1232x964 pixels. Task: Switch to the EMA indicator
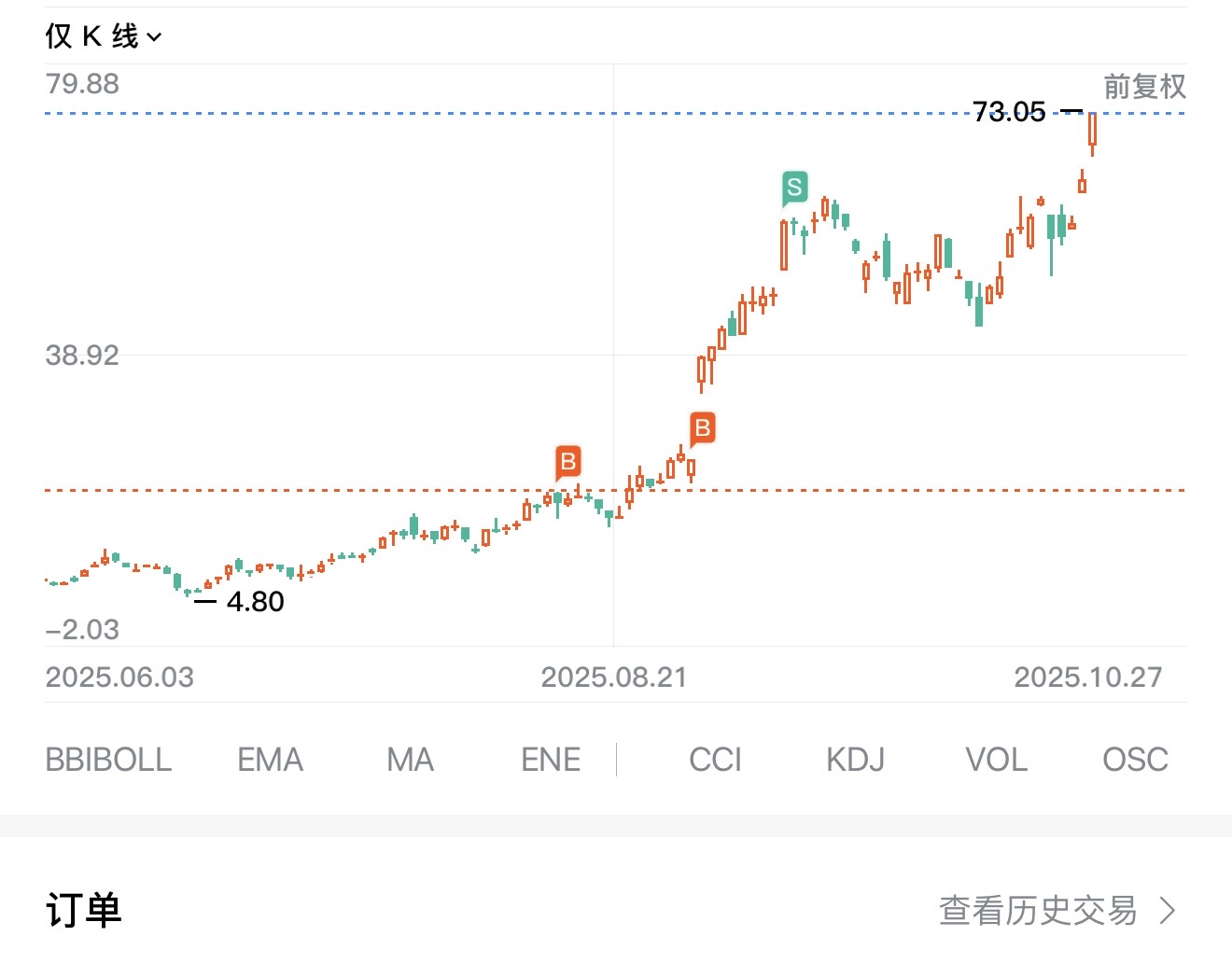[x=270, y=760]
